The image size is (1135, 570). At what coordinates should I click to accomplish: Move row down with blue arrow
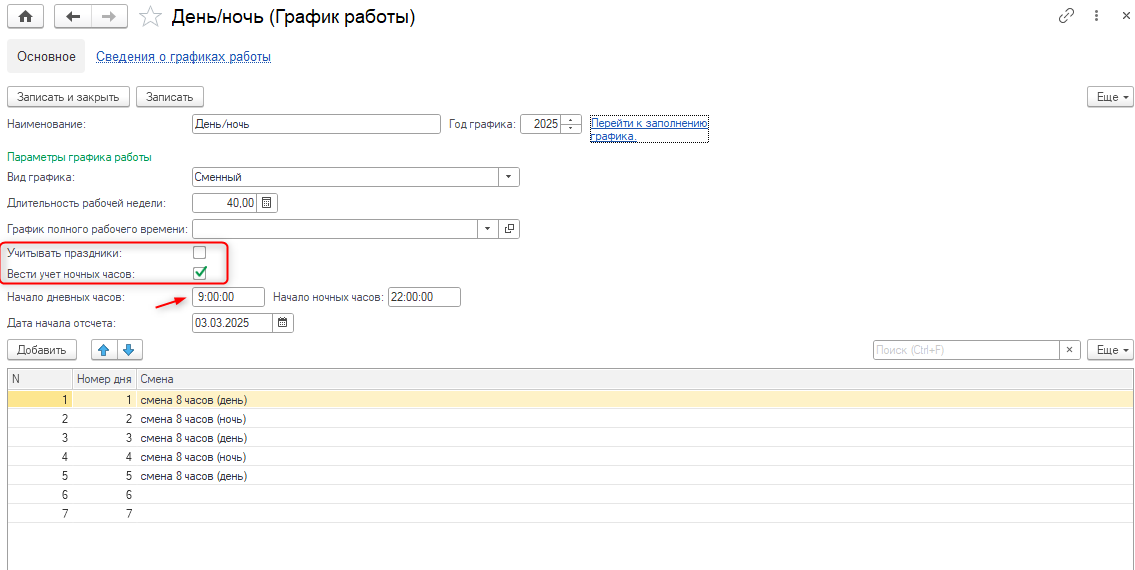[x=130, y=350]
